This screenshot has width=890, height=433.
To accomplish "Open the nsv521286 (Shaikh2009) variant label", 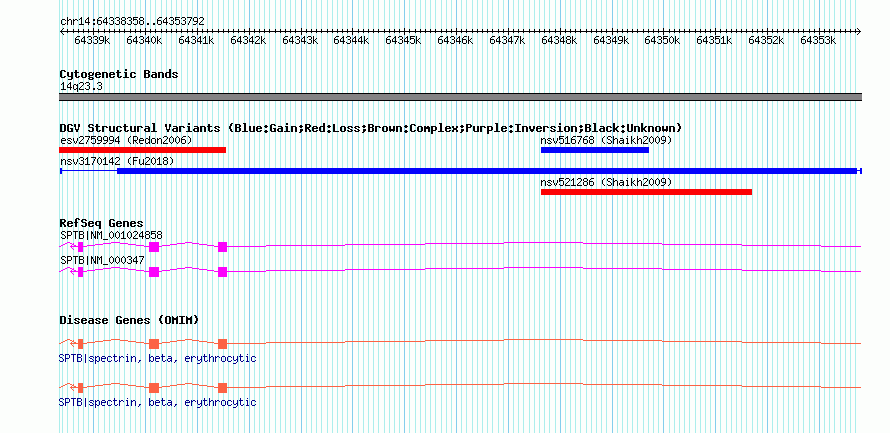I will tap(606, 182).
